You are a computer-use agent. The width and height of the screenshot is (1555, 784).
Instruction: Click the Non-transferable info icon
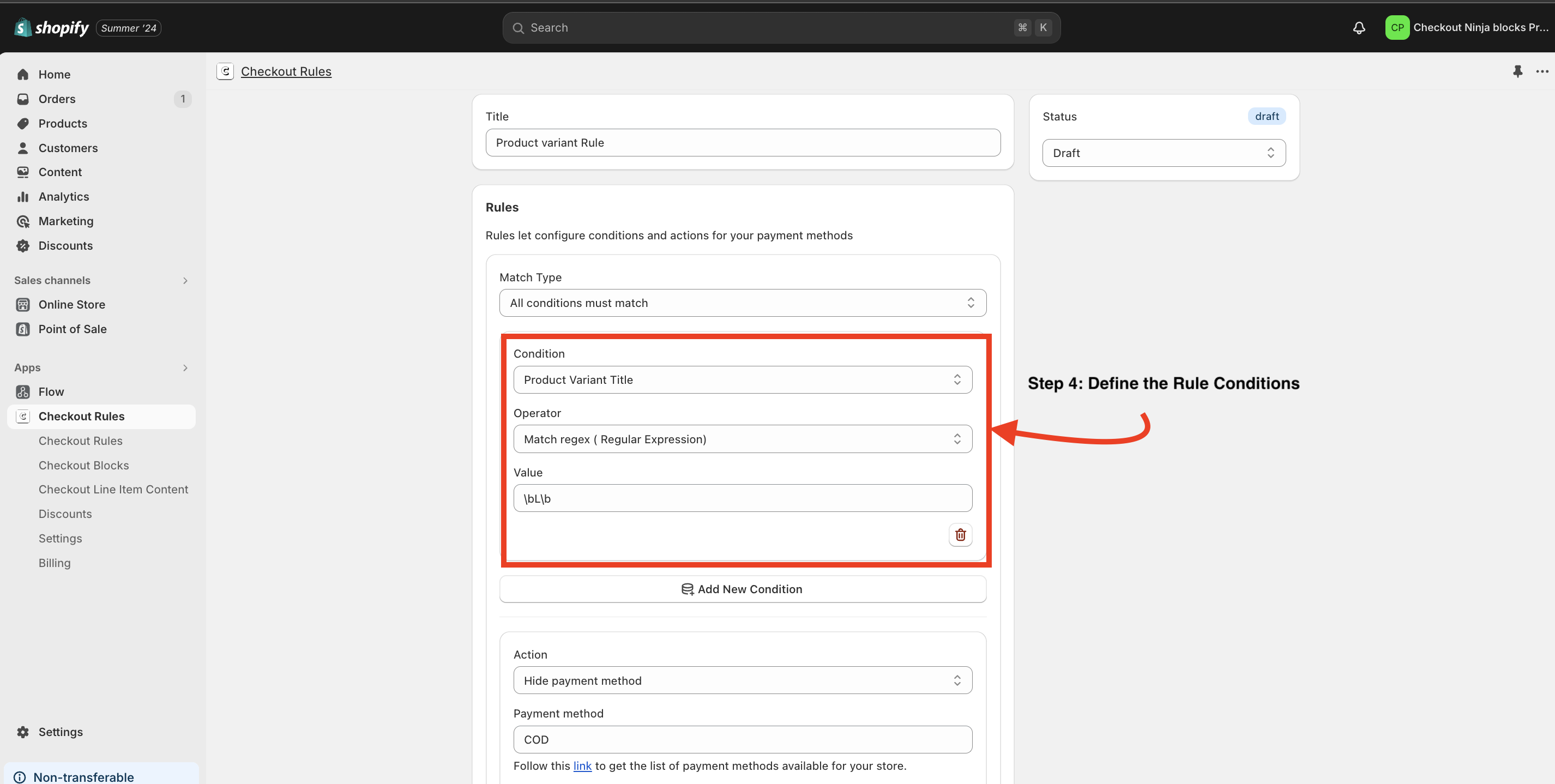pos(20,777)
